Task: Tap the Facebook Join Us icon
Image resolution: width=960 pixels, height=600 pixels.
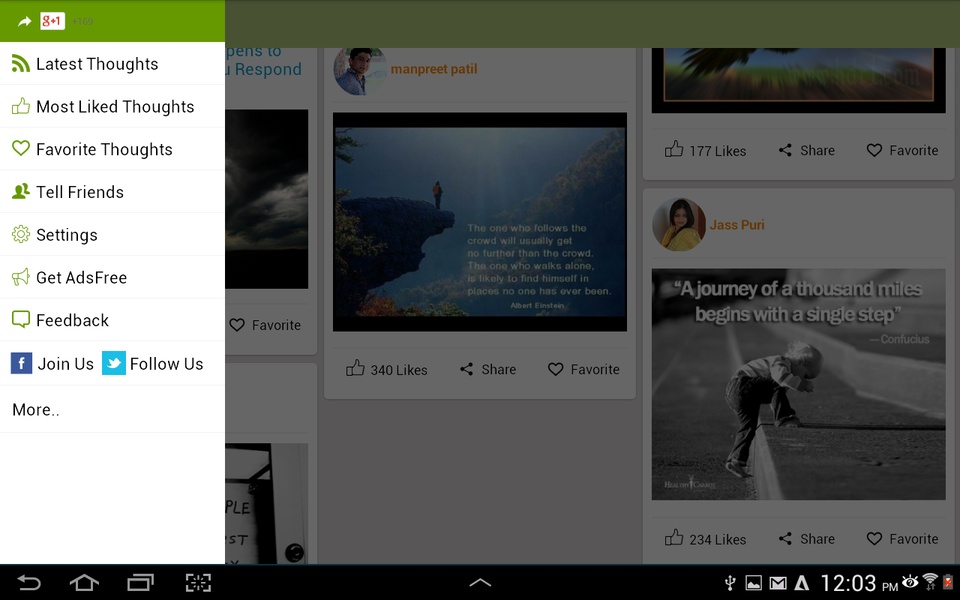Action: (x=21, y=363)
